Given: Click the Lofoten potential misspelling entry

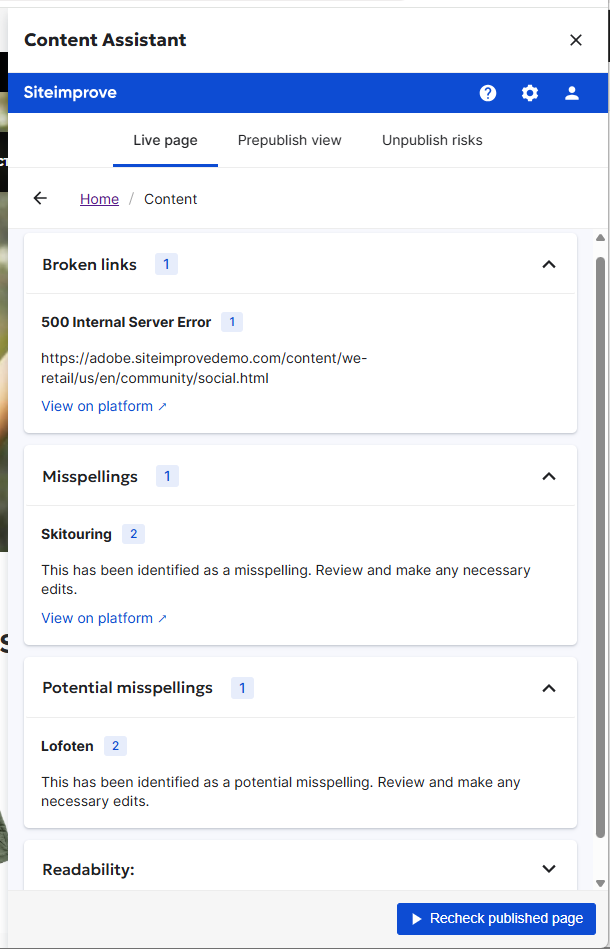Looking at the screenshot, I should (x=67, y=746).
